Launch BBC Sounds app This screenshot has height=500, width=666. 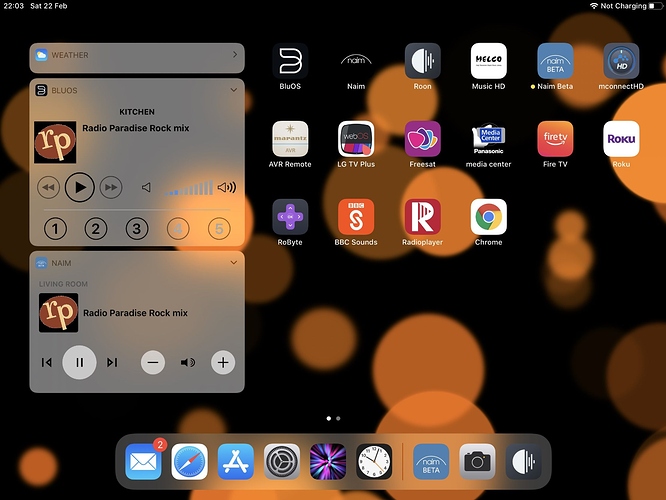coord(356,217)
